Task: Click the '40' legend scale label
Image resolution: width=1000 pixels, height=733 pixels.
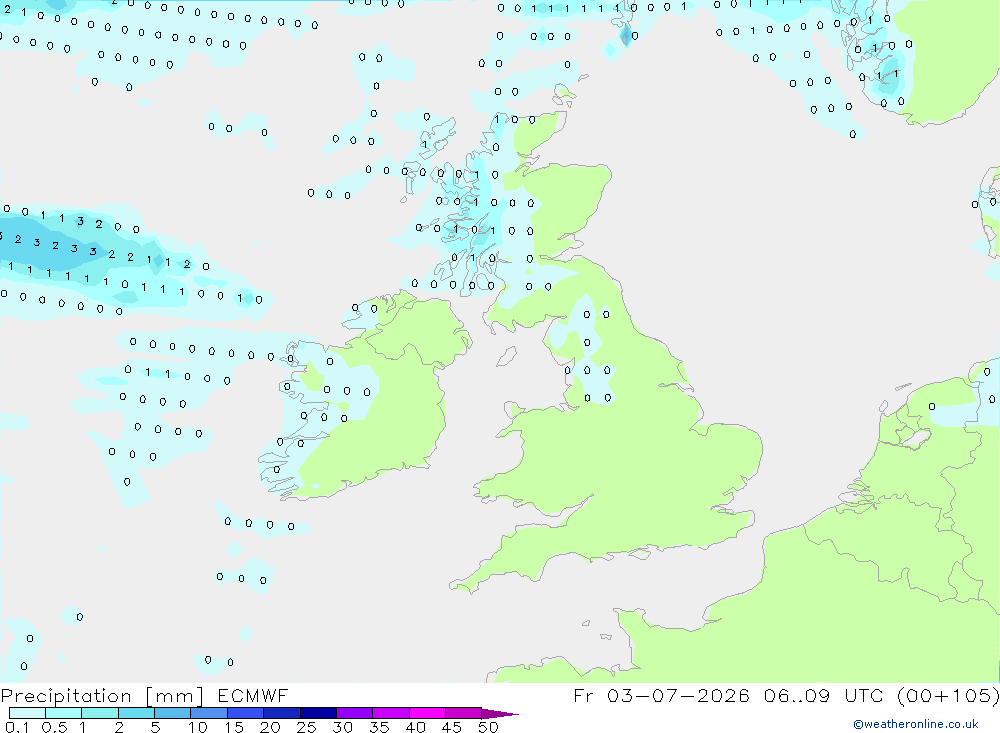Action: (x=415, y=727)
